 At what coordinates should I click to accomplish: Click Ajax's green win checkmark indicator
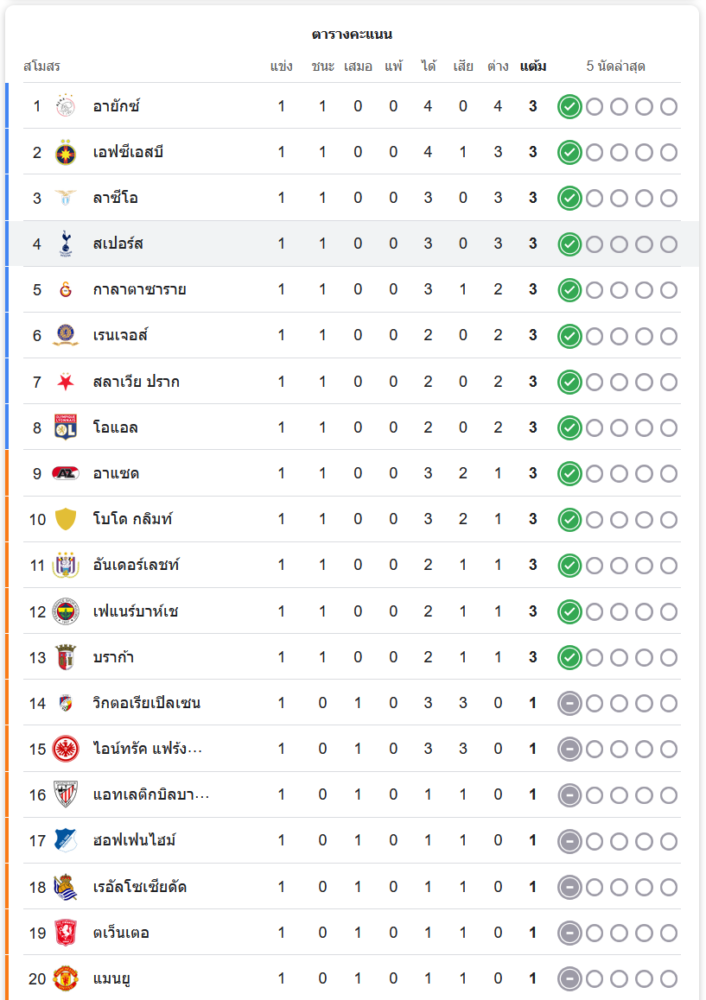click(569, 106)
